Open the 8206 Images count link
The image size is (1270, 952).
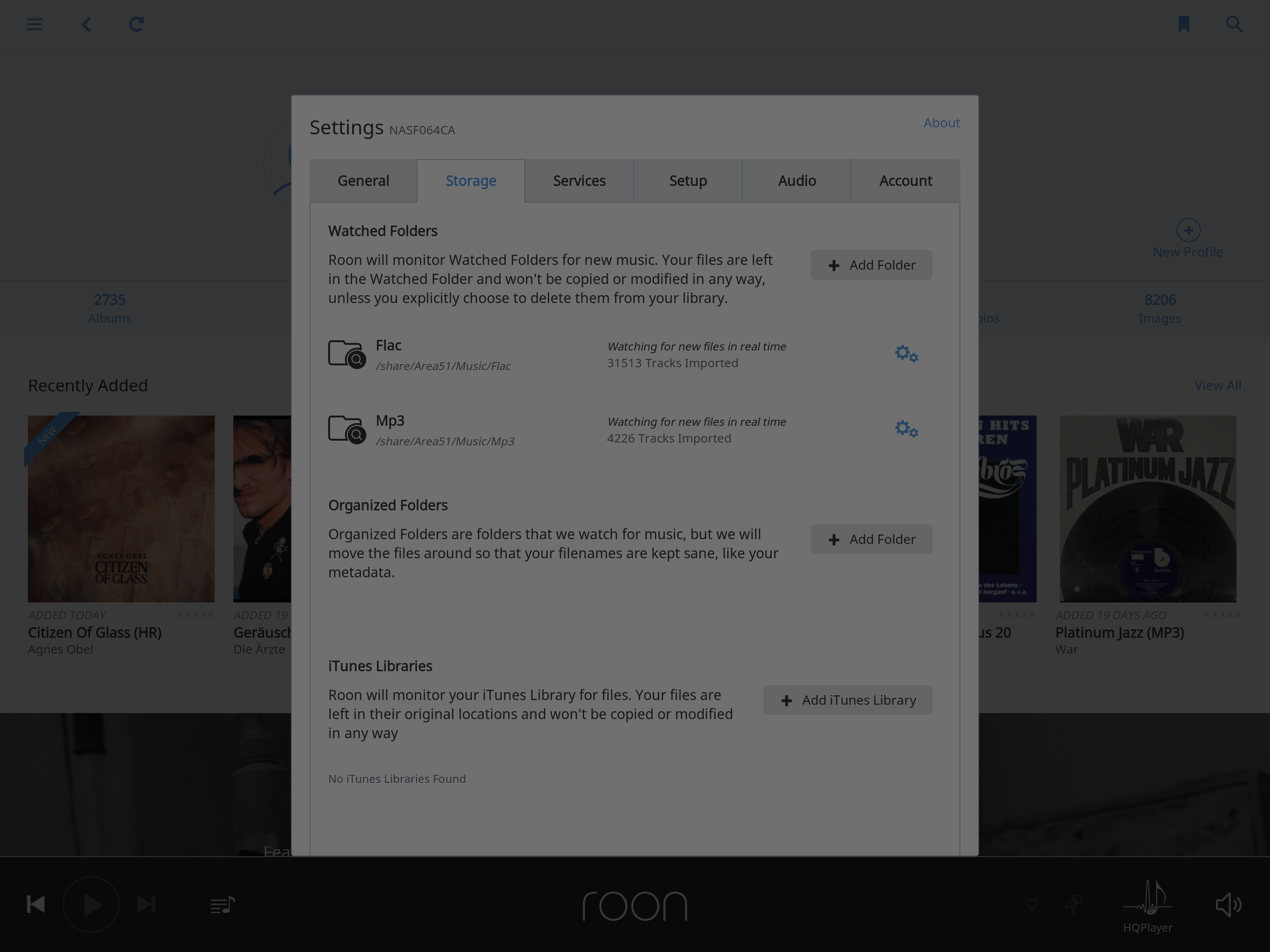click(x=1160, y=308)
